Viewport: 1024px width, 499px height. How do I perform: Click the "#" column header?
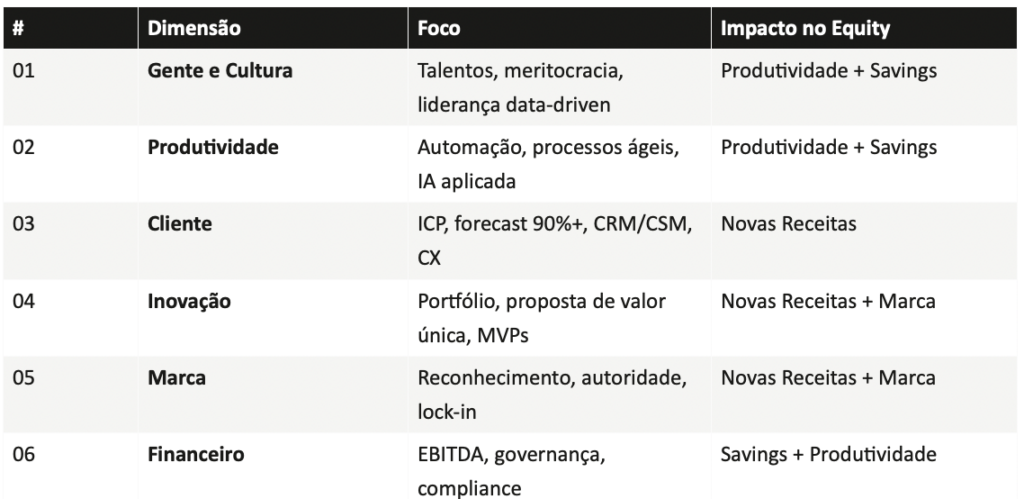[x=20, y=29]
